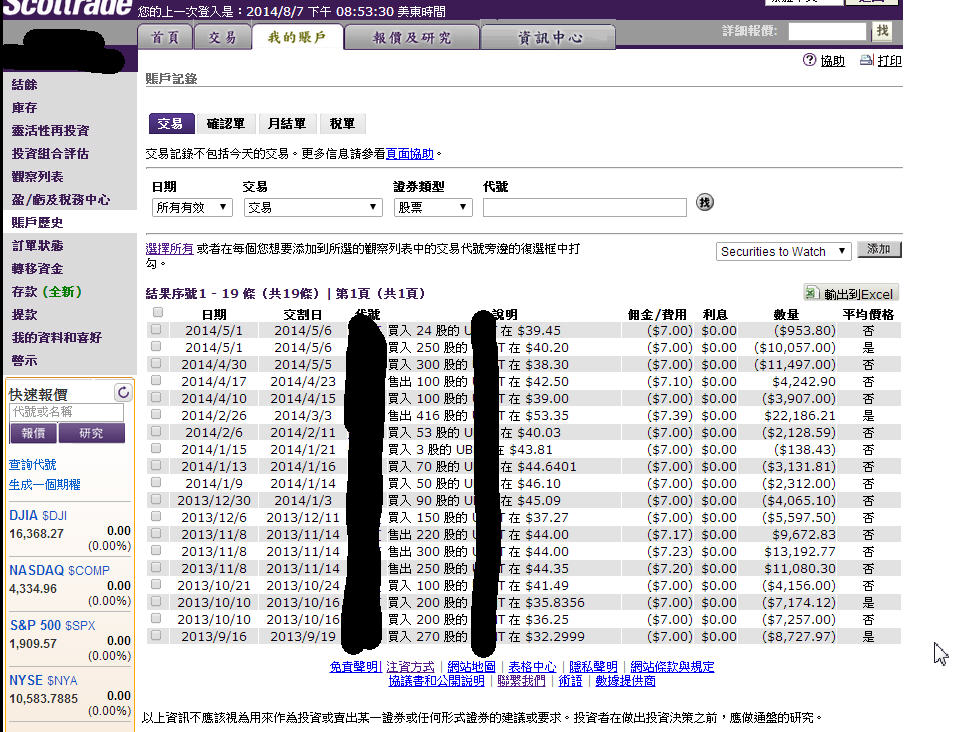The width and height of the screenshot is (954, 732).
Task: Open 投資組合評估 in the left sidebar
Action: point(50,153)
